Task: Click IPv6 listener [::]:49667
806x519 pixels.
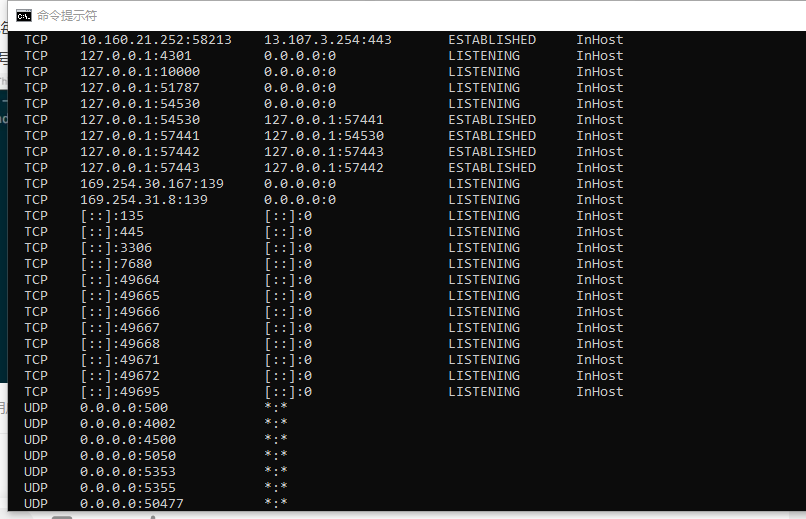Action: (x=120, y=327)
